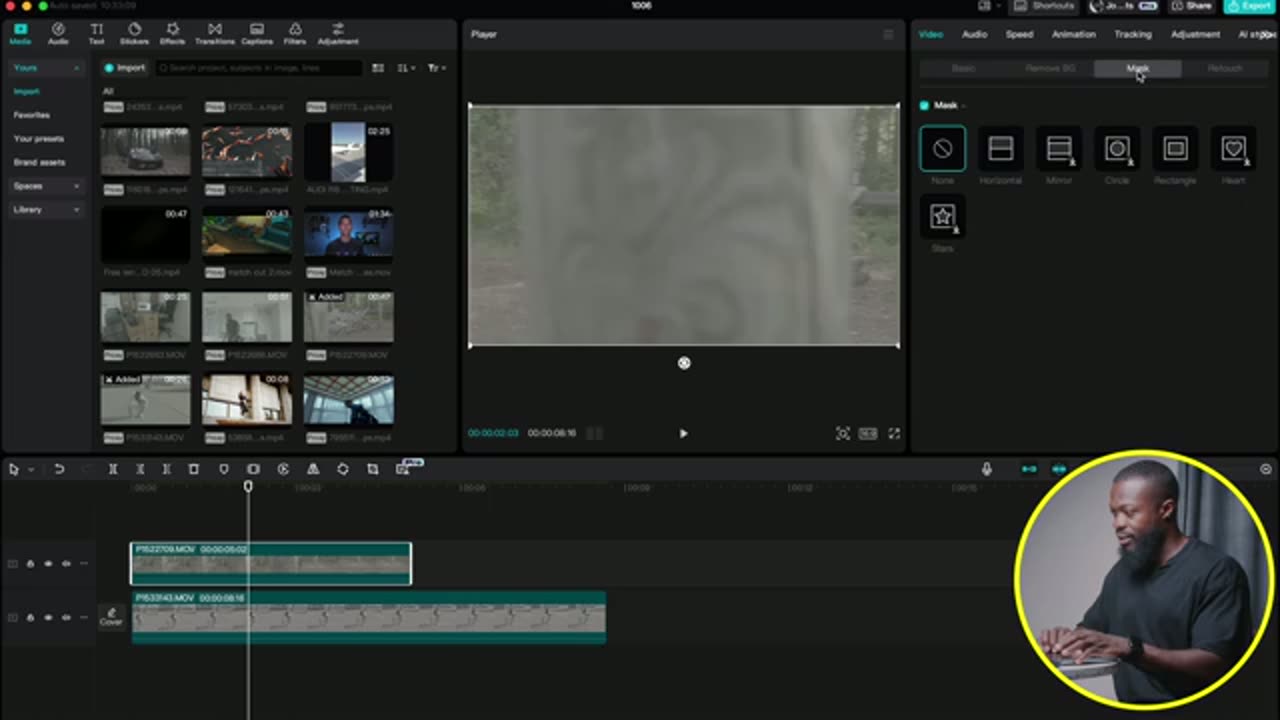
Task: Open Brand assets in the sidebar
Action: pos(39,162)
